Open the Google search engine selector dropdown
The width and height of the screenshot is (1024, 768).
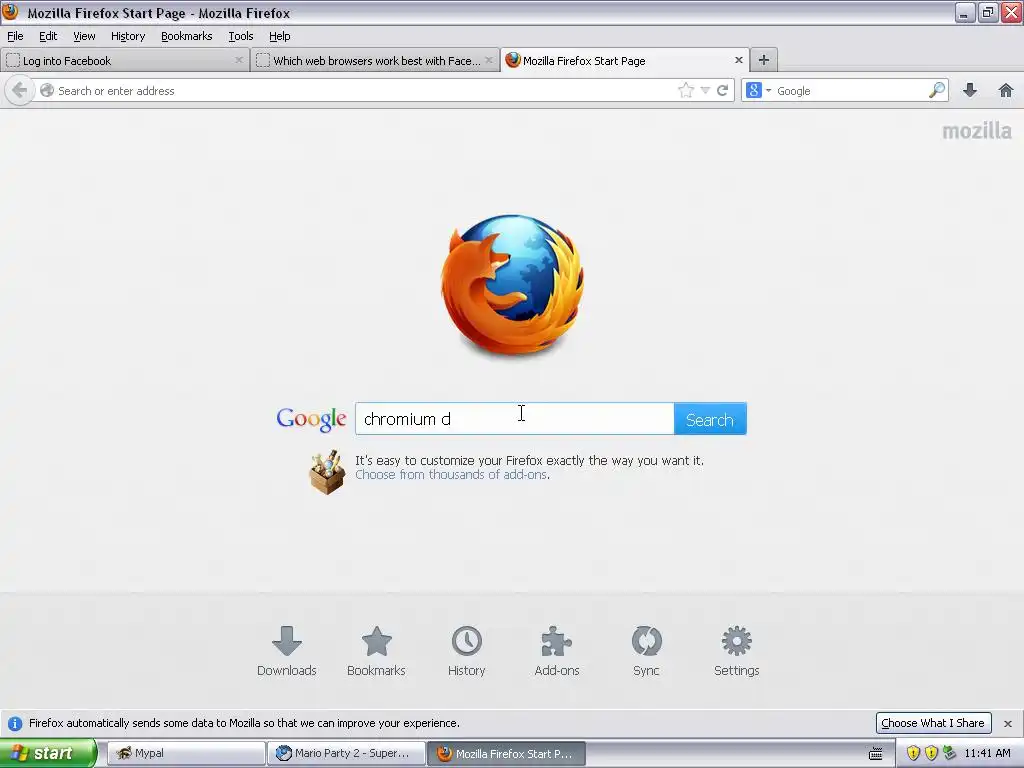tap(759, 90)
